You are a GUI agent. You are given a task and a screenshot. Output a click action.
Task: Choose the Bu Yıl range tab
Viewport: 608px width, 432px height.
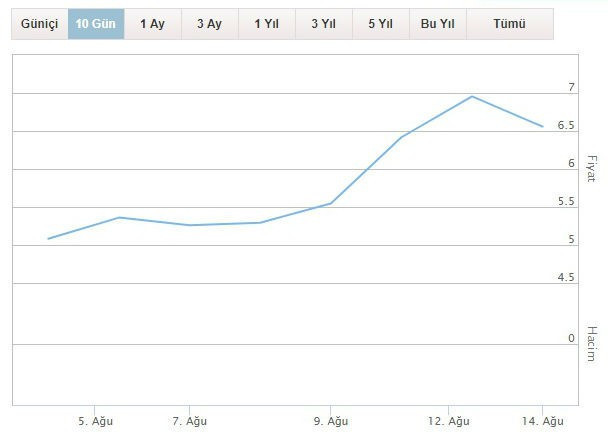pos(438,24)
